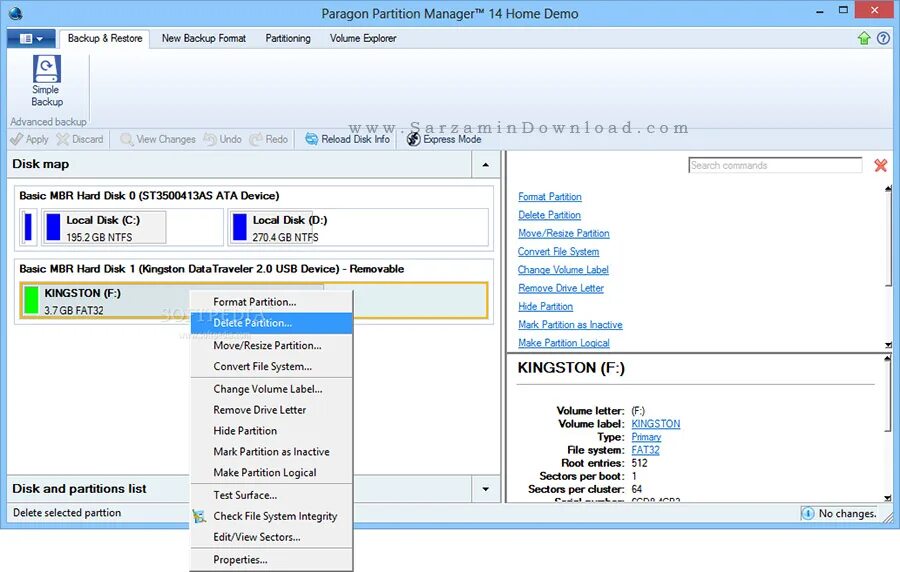Choose Format Partition... in context menu
Viewport: 900px width, 572px height.
coord(271,302)
